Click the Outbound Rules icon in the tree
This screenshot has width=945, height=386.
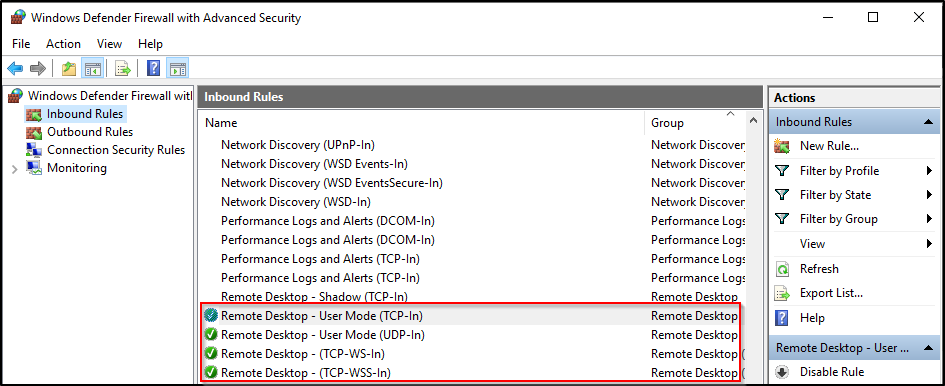(x=34, y=132)
